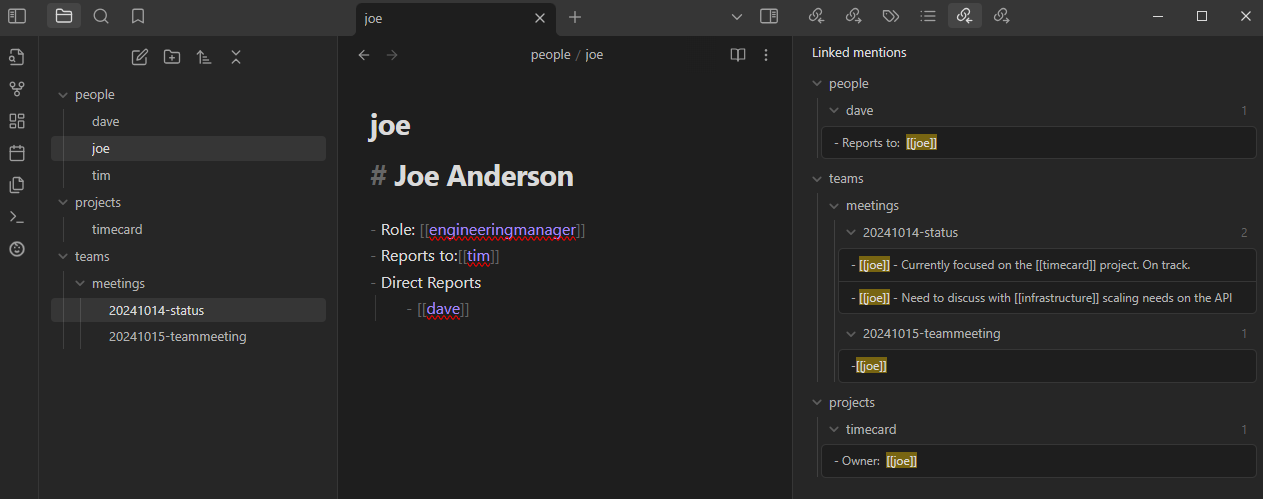
Task: Collapse timecard results in linked mentions
Action: click(x=833, y=430)
